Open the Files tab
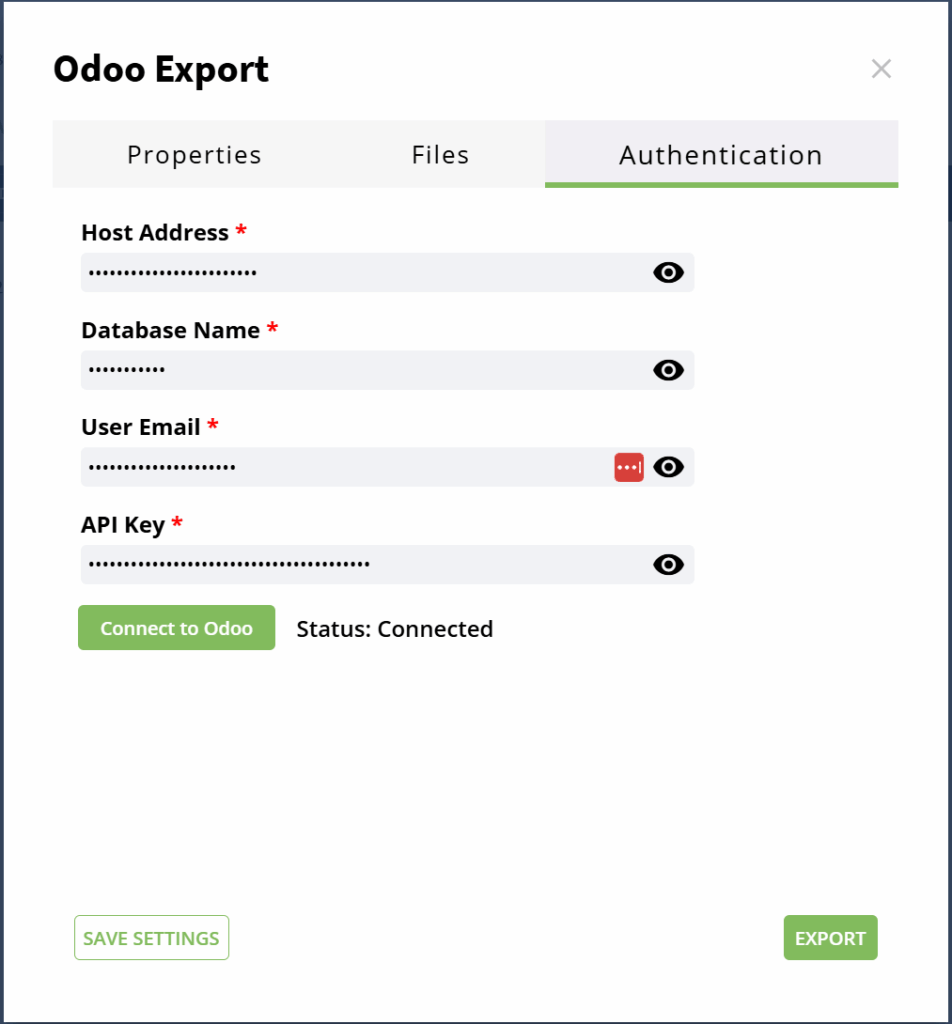Screen dimensions: 952x1024 tap(440, 154)
